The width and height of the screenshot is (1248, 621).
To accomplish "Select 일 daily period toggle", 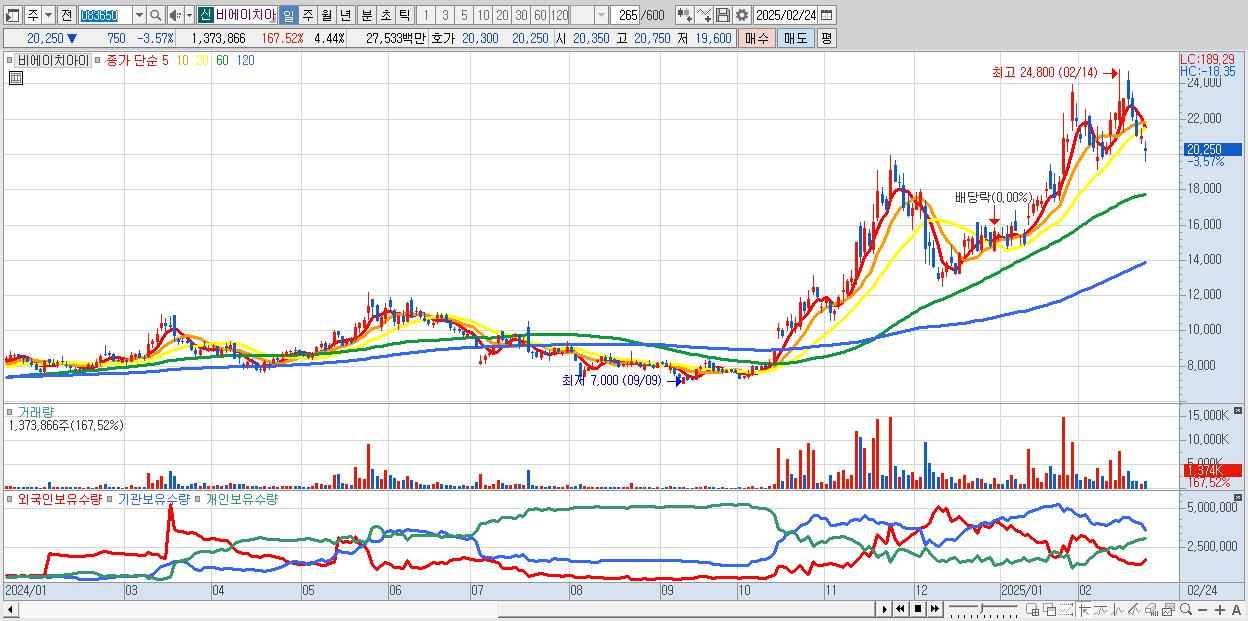I will [x=288, y=15].
